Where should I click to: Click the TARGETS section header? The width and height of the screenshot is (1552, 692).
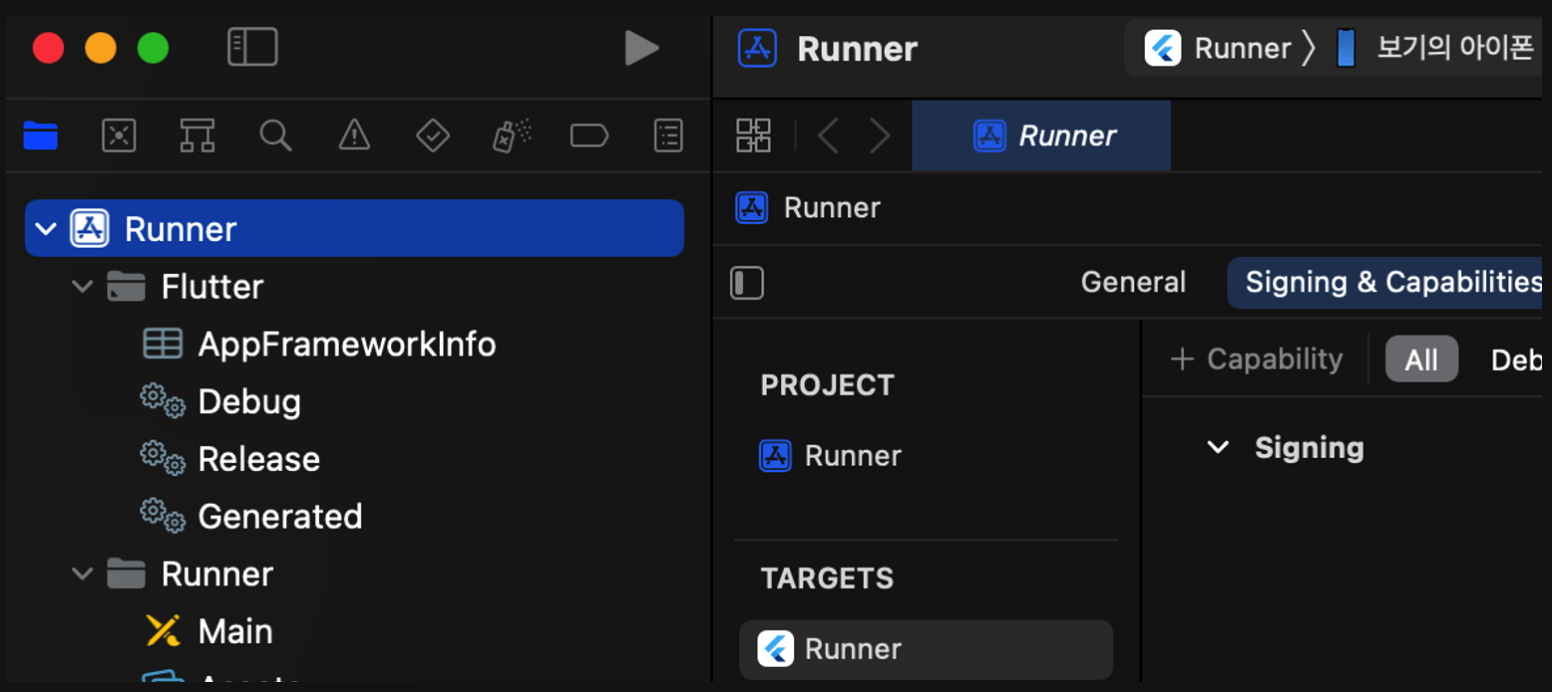(x=827, y=579)
